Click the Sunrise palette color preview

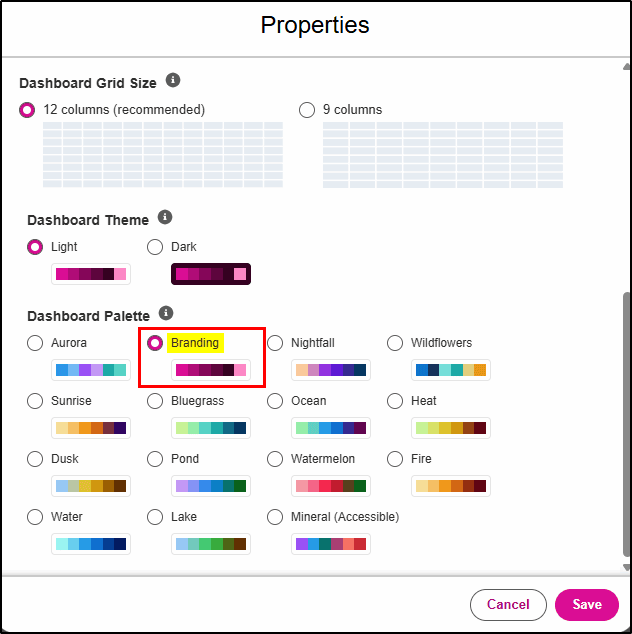click(91, 428)
